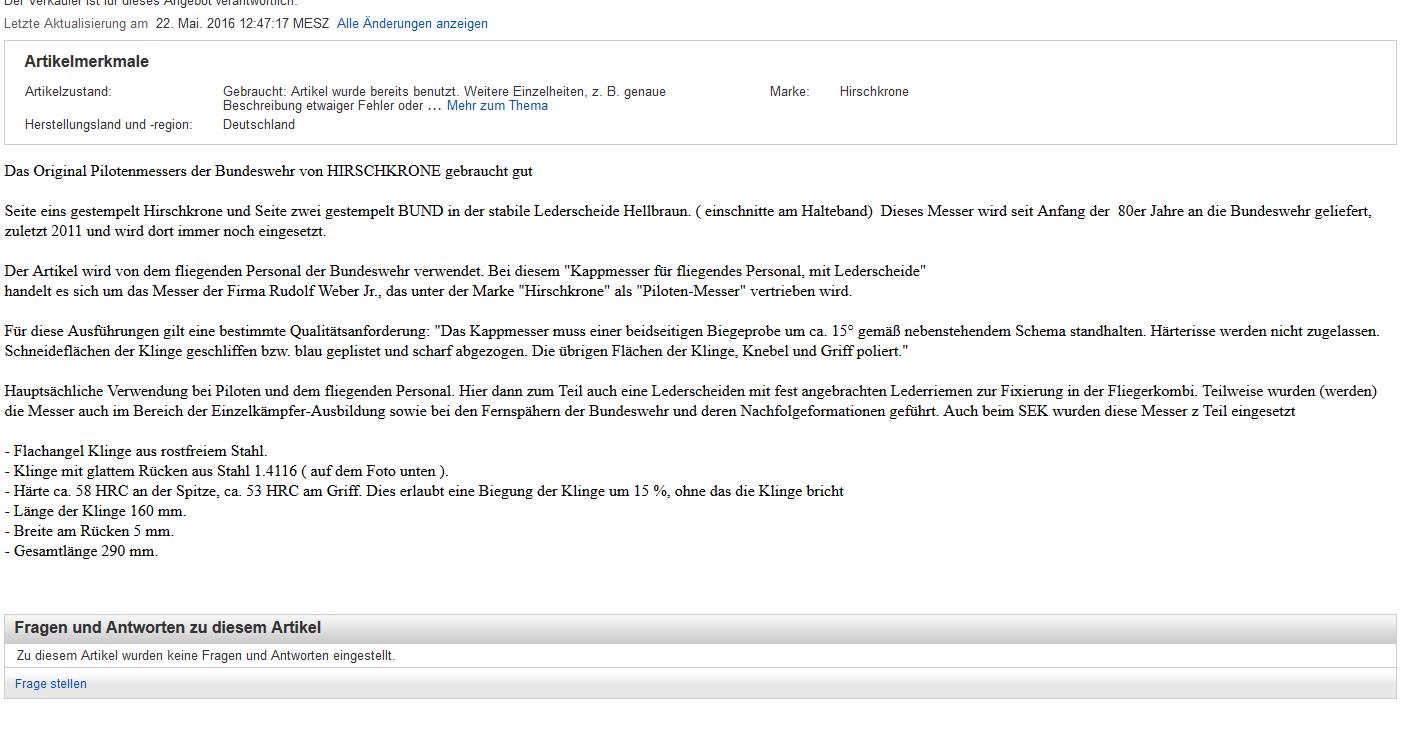Click the brand value 'Hirschkrone'
This screenshot has width=1425, height=751.
[x=874, y=91]
